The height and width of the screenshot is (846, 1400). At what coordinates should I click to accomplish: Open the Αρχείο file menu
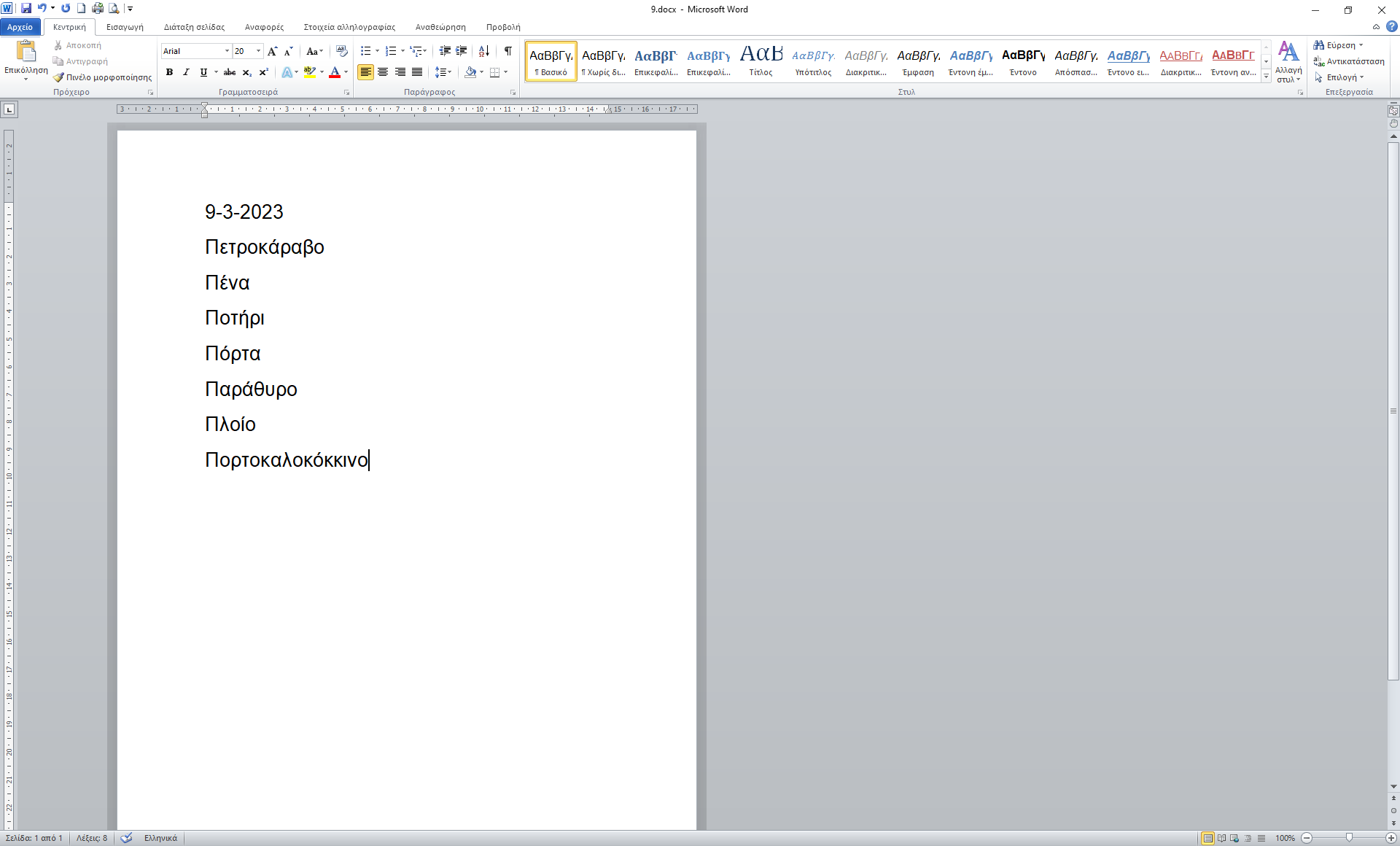point(20,27)
